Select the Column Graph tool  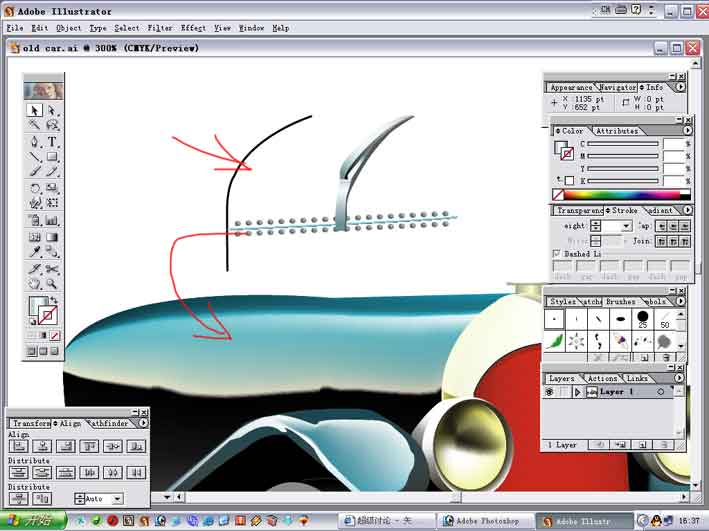pos(52,221)
